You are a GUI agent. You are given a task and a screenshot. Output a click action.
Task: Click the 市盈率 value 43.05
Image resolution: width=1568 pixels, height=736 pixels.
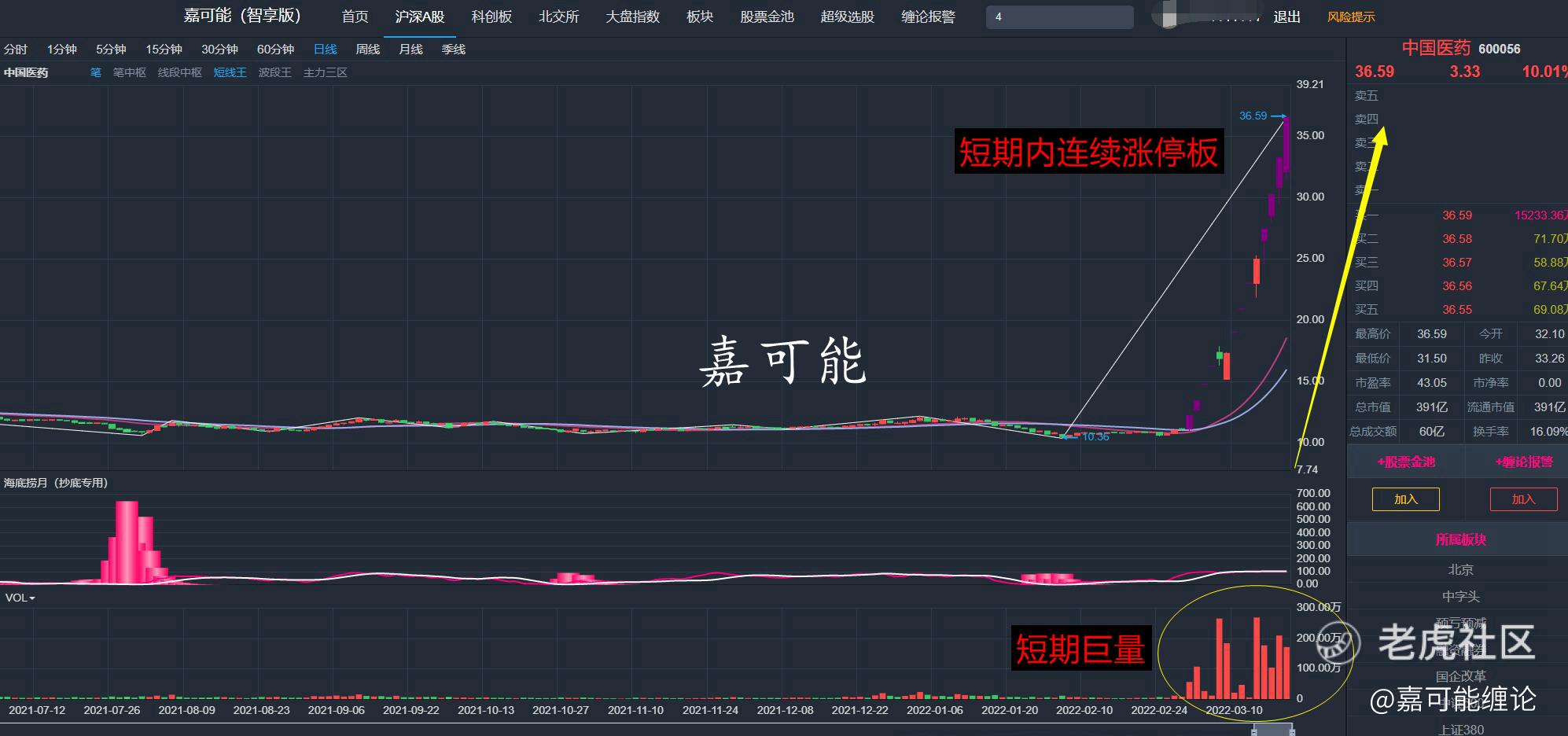(1432, 383)
